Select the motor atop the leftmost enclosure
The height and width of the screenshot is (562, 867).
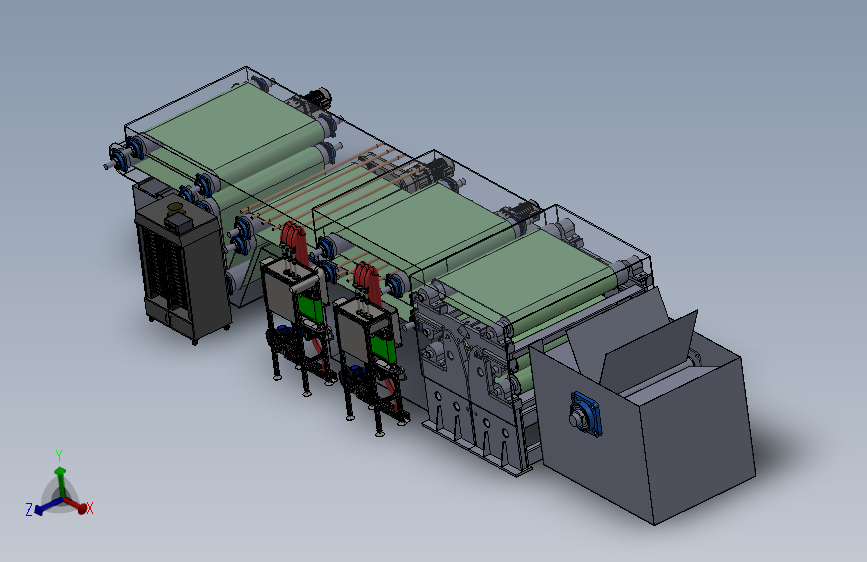311,101
